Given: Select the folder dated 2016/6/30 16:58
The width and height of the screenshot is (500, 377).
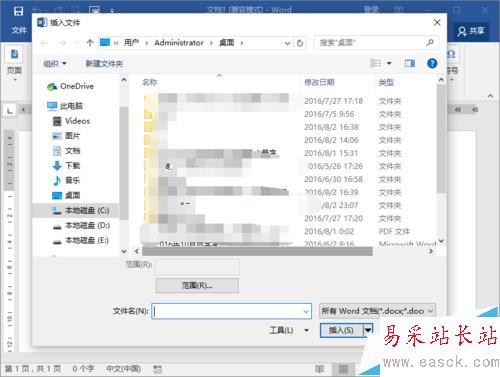Looking at the screenshot, I should (273, 179).
